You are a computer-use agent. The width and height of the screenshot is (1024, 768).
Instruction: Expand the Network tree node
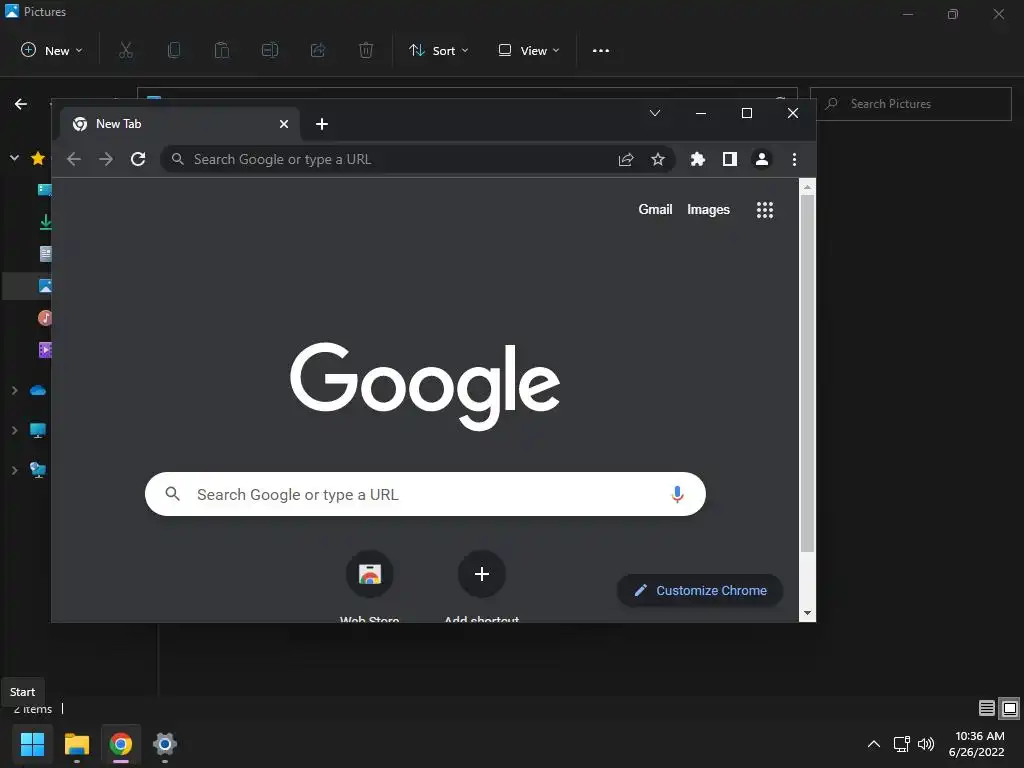point(14,470)
